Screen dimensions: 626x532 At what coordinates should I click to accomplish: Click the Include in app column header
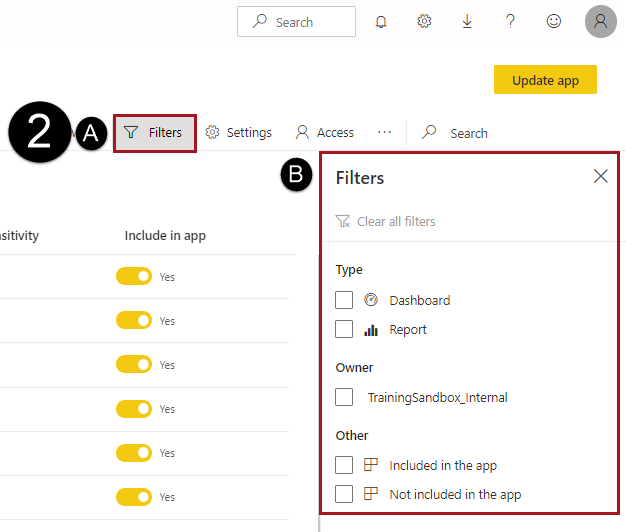tap(165, 235)
